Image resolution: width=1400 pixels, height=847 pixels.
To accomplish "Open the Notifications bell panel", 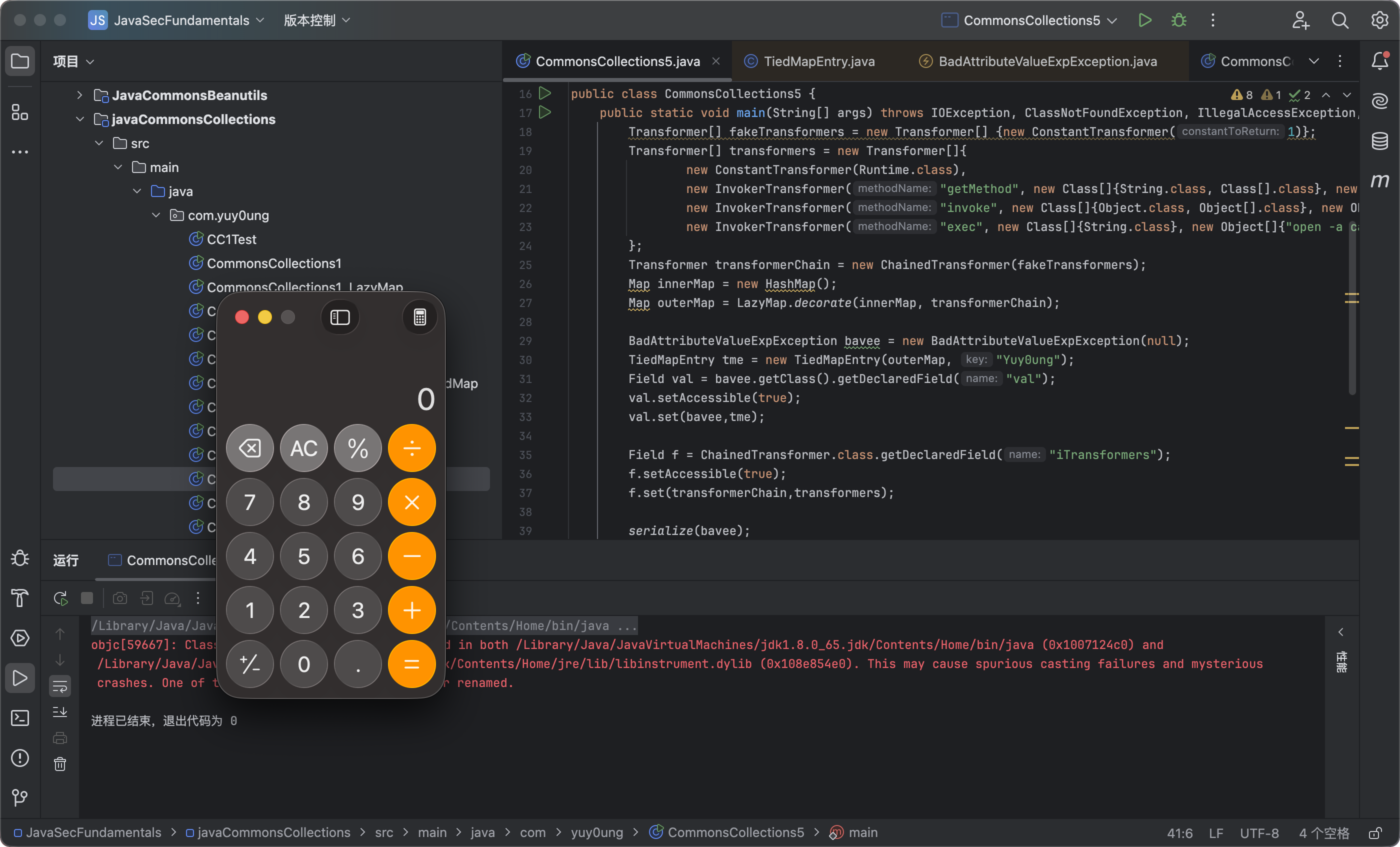I will tap(1379, 61).
